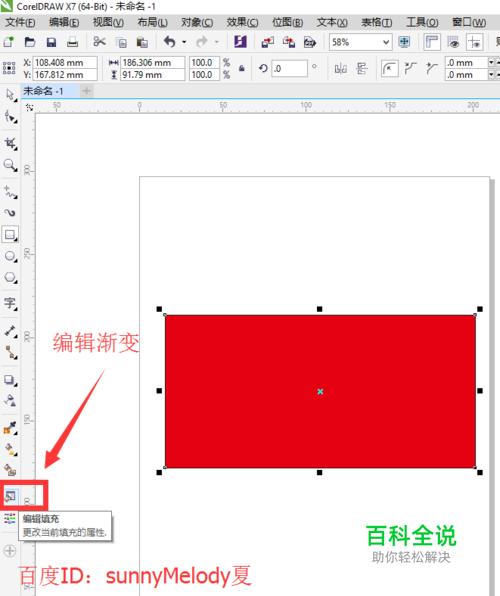Toggle the lock ratio padlock
This screenshot has height=596, width=500.
241,68
